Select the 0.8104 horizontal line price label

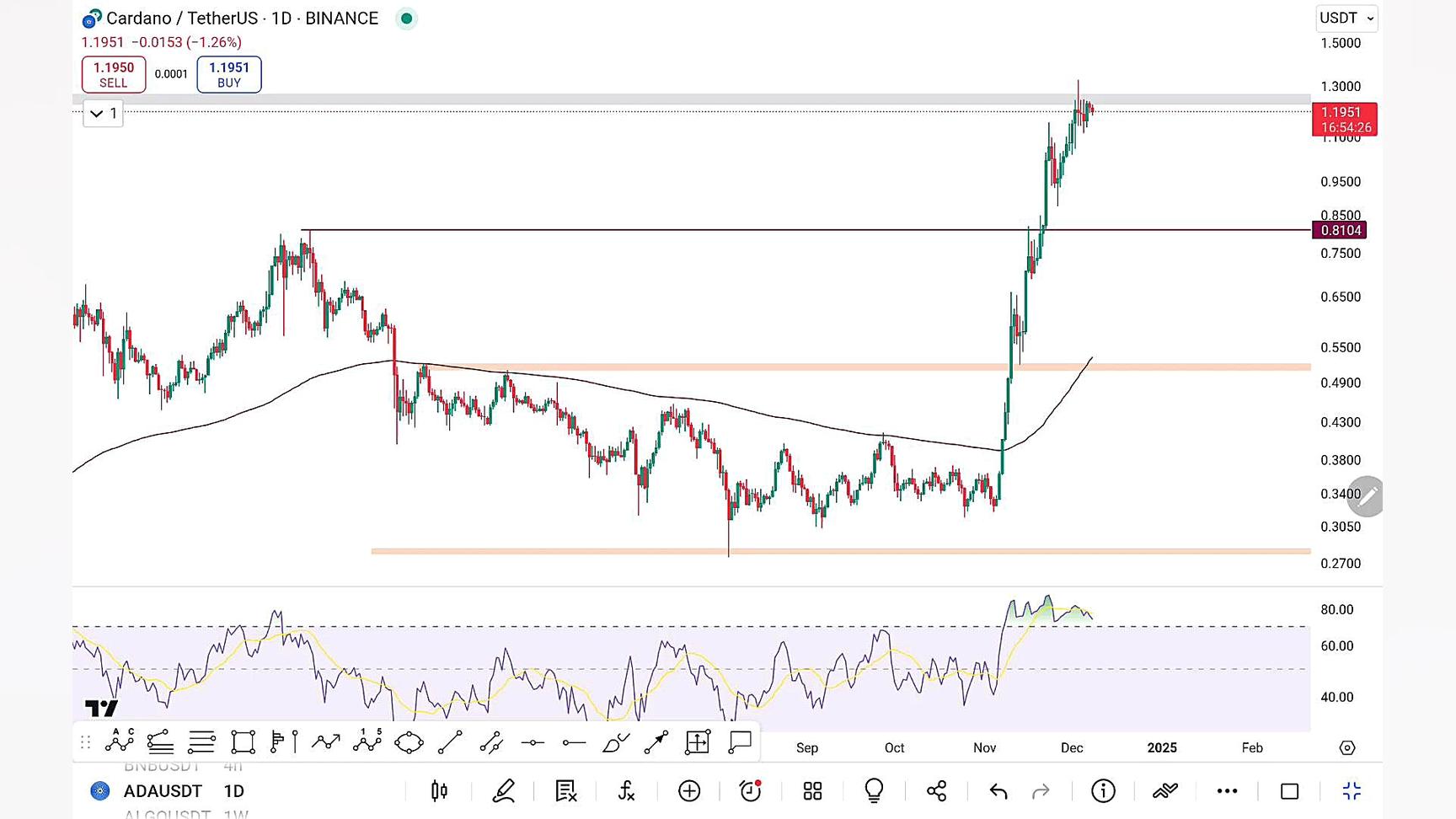[1340, 231]
